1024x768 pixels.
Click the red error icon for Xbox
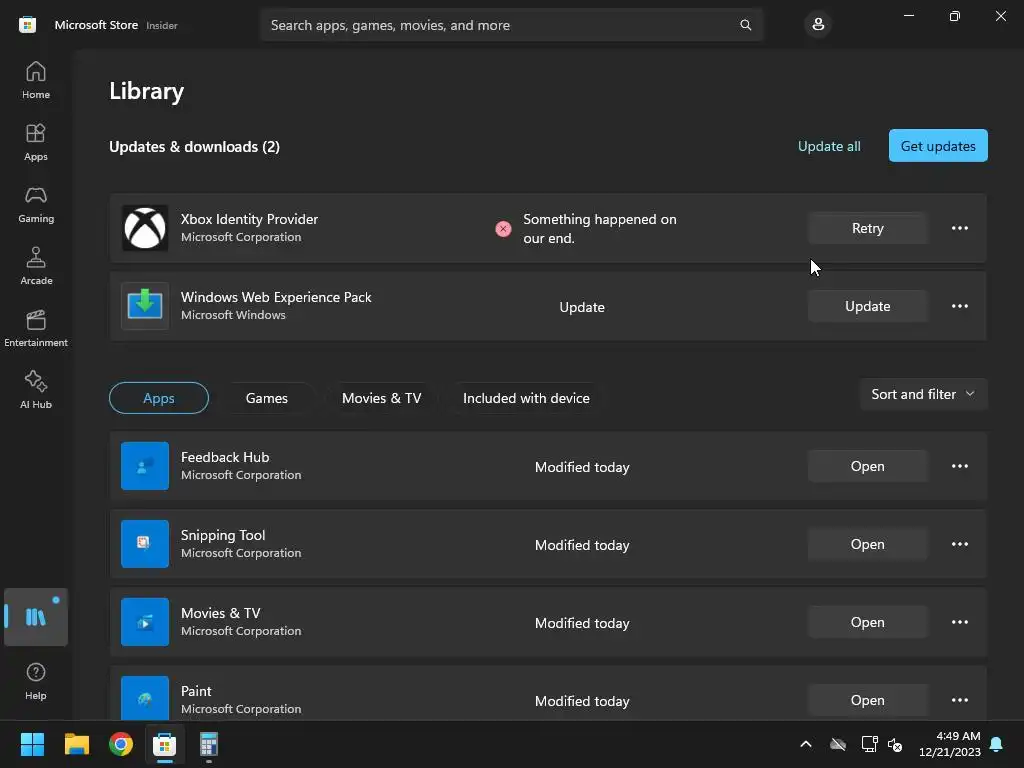pos(503,229)
